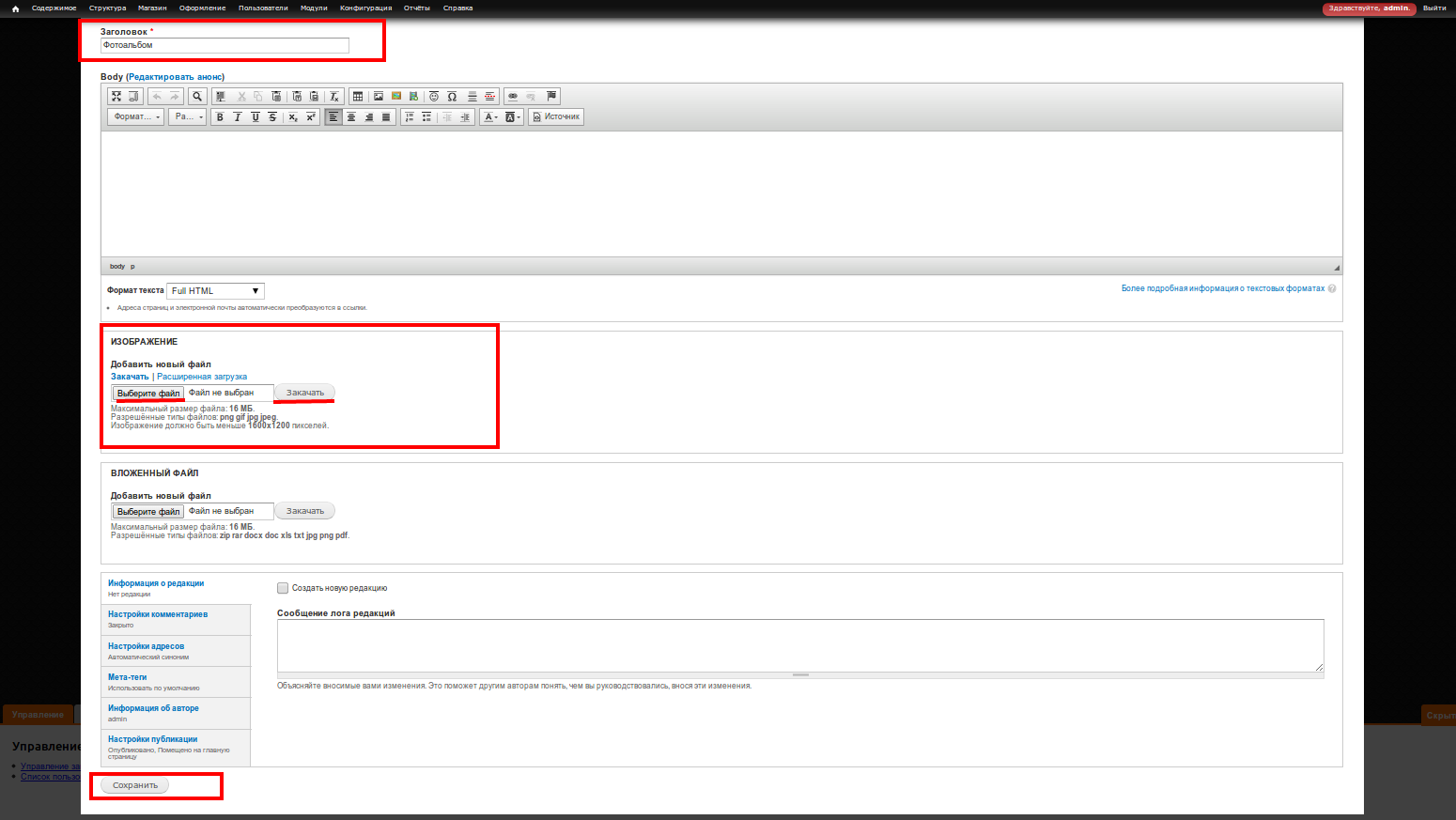Viewport: 1456px width, 820px height.
Task: Click the cut scissors icon
Action: 241,97
